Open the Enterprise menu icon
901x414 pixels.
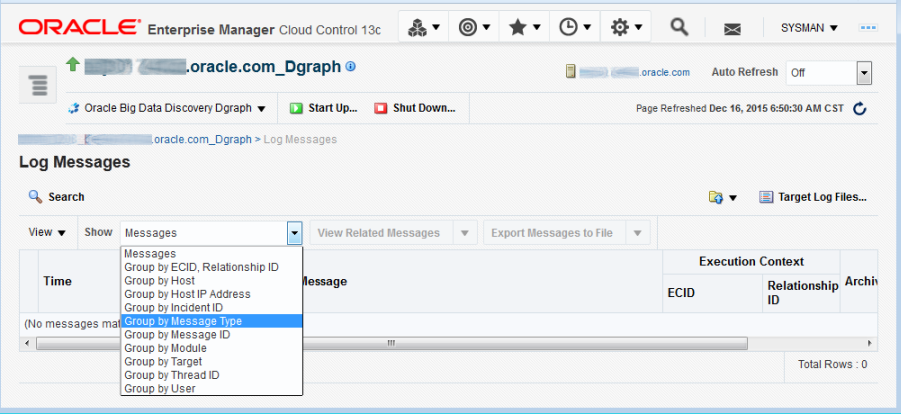click(x=423, y=27)
